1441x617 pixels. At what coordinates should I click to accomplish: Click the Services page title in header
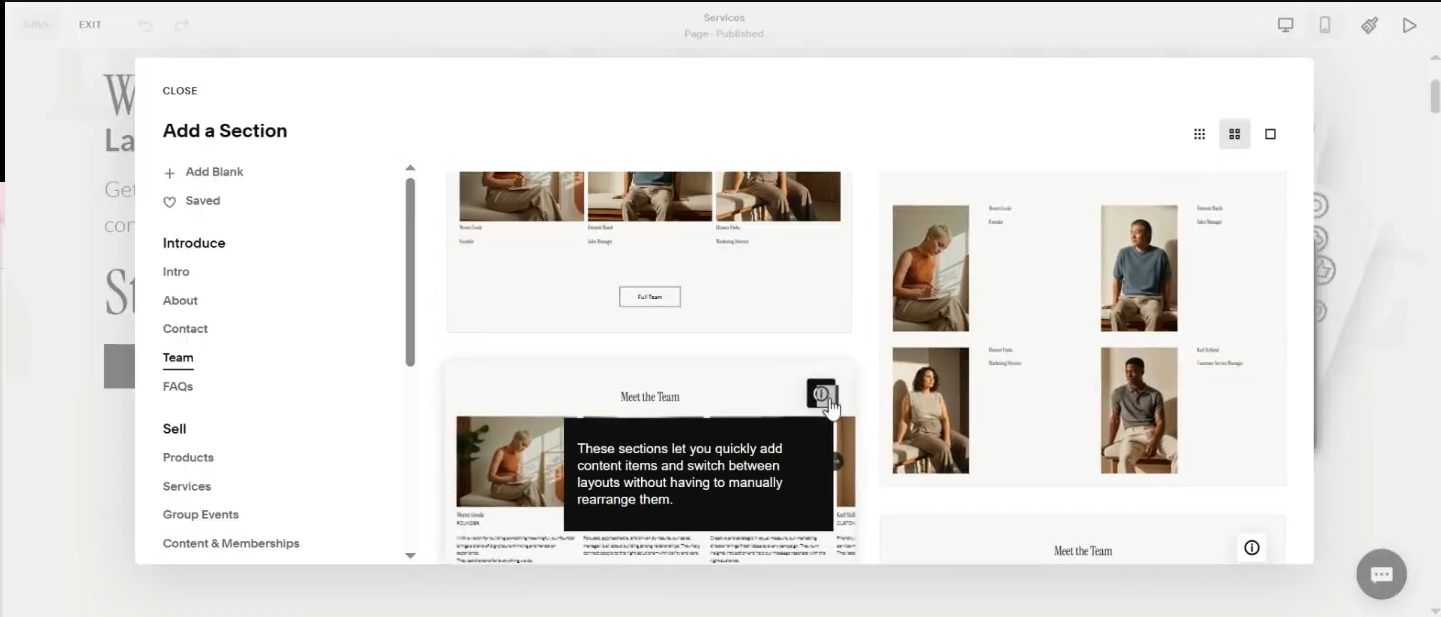click(x=724, y=18)
